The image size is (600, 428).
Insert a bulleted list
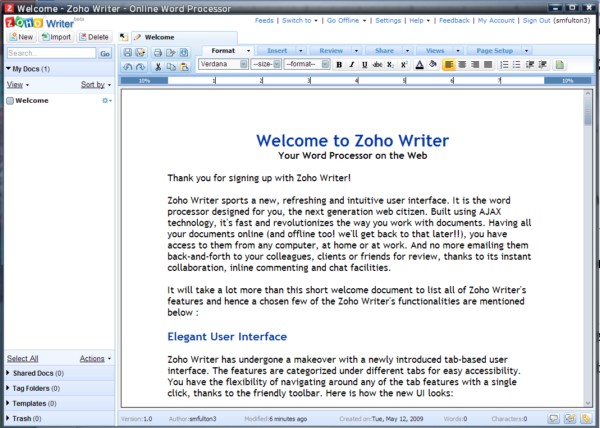click(x=517, y=65)
